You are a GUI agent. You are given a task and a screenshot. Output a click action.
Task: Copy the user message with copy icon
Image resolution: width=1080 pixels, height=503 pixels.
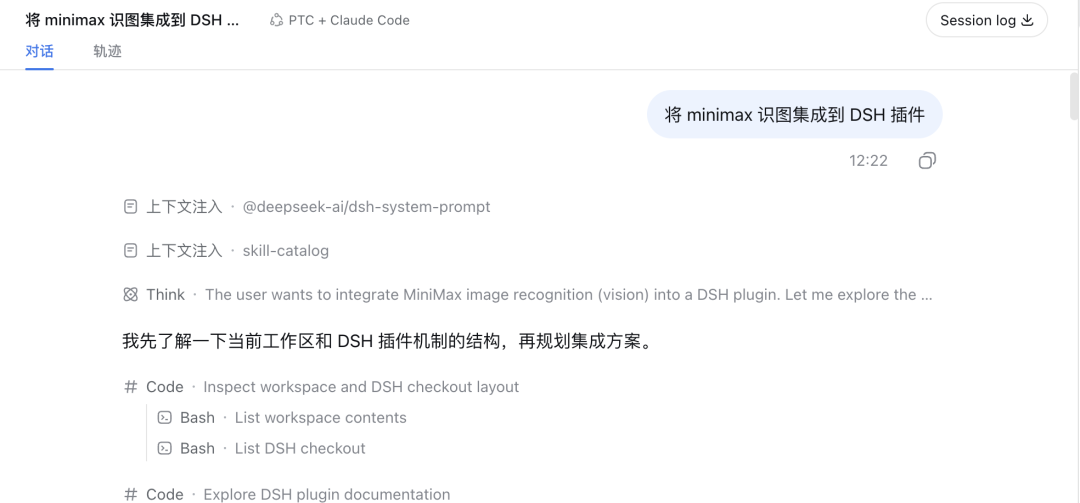[927, 161]
